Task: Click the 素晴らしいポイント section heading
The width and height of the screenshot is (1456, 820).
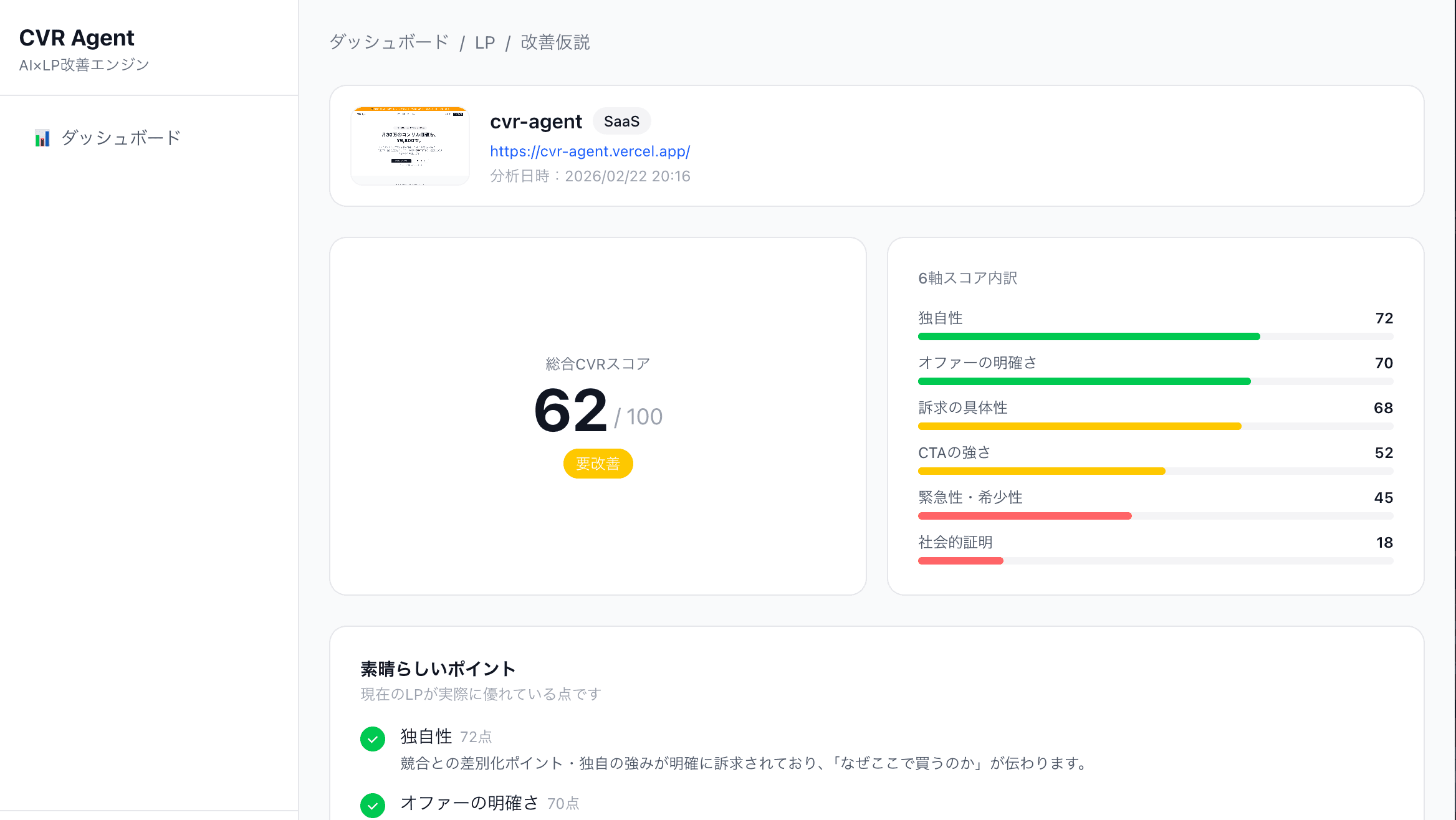Action: [x=438, y=669]
